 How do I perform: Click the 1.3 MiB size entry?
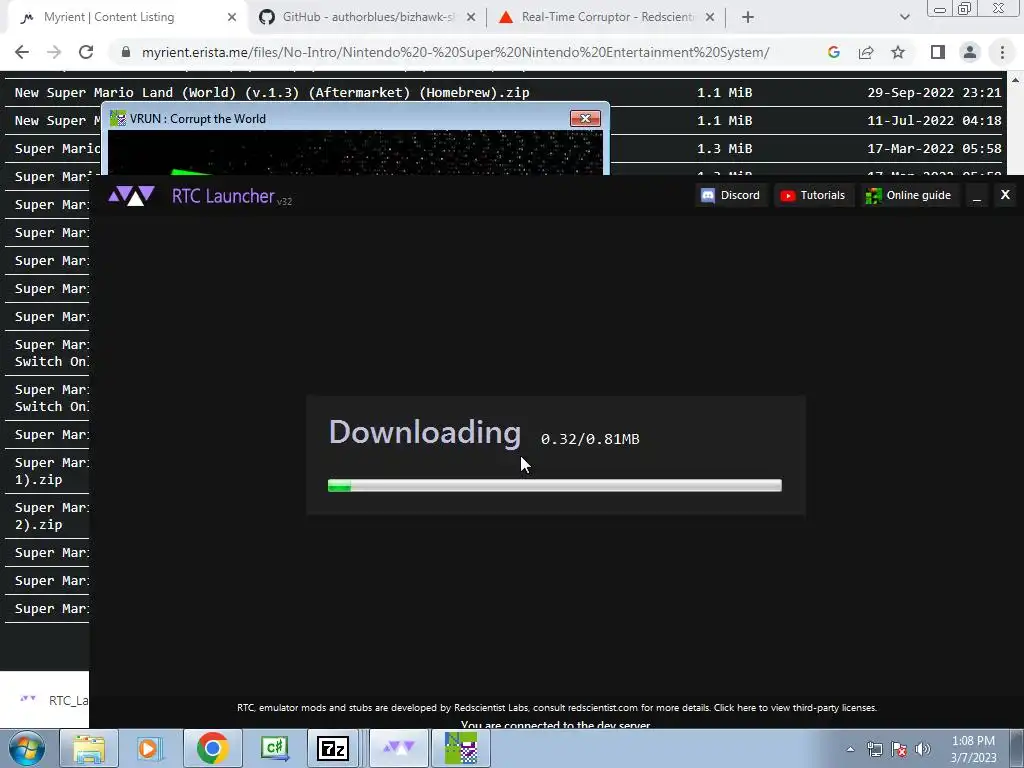coord(724,149)
